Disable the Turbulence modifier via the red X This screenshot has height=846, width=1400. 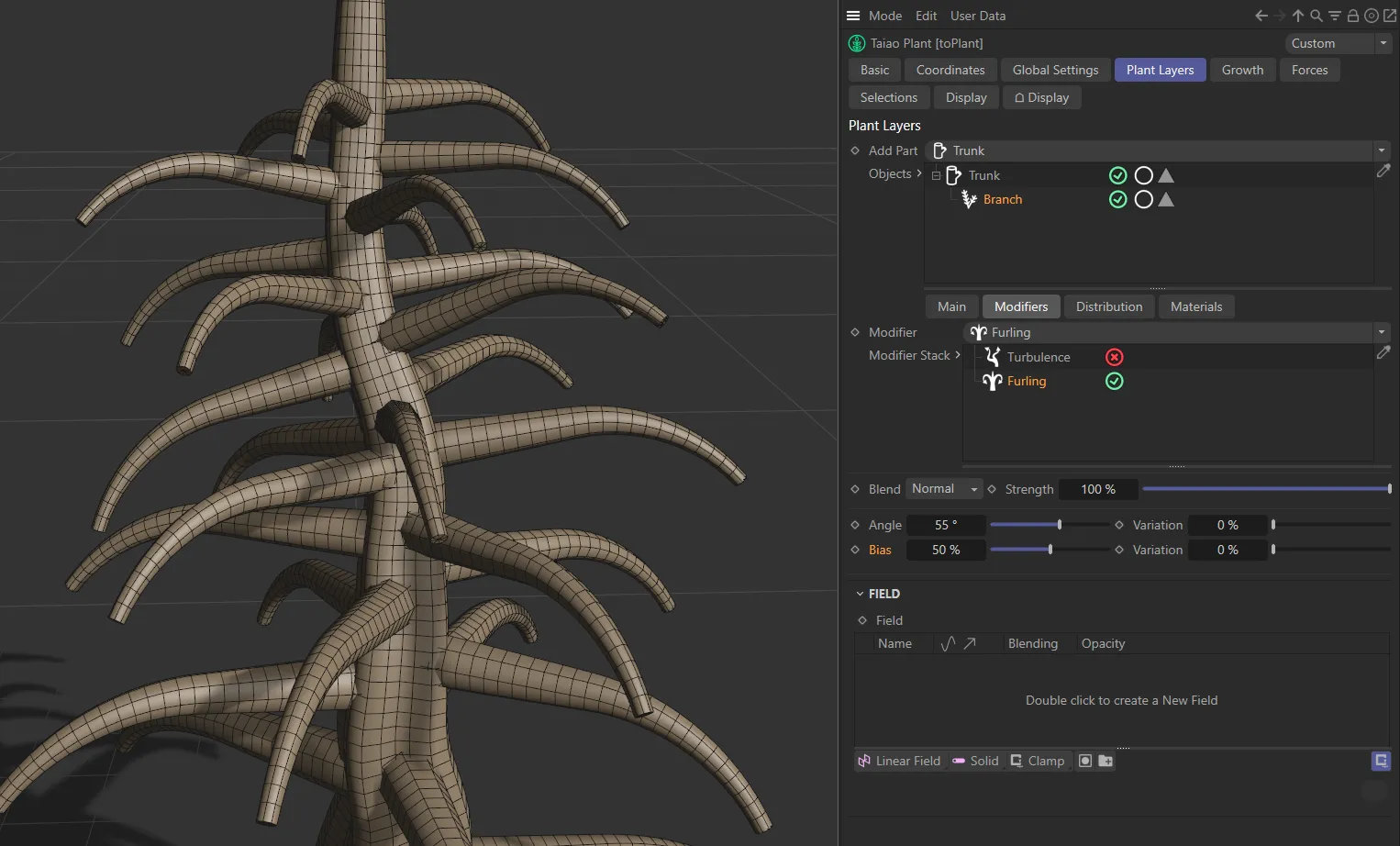point(1114,356)
